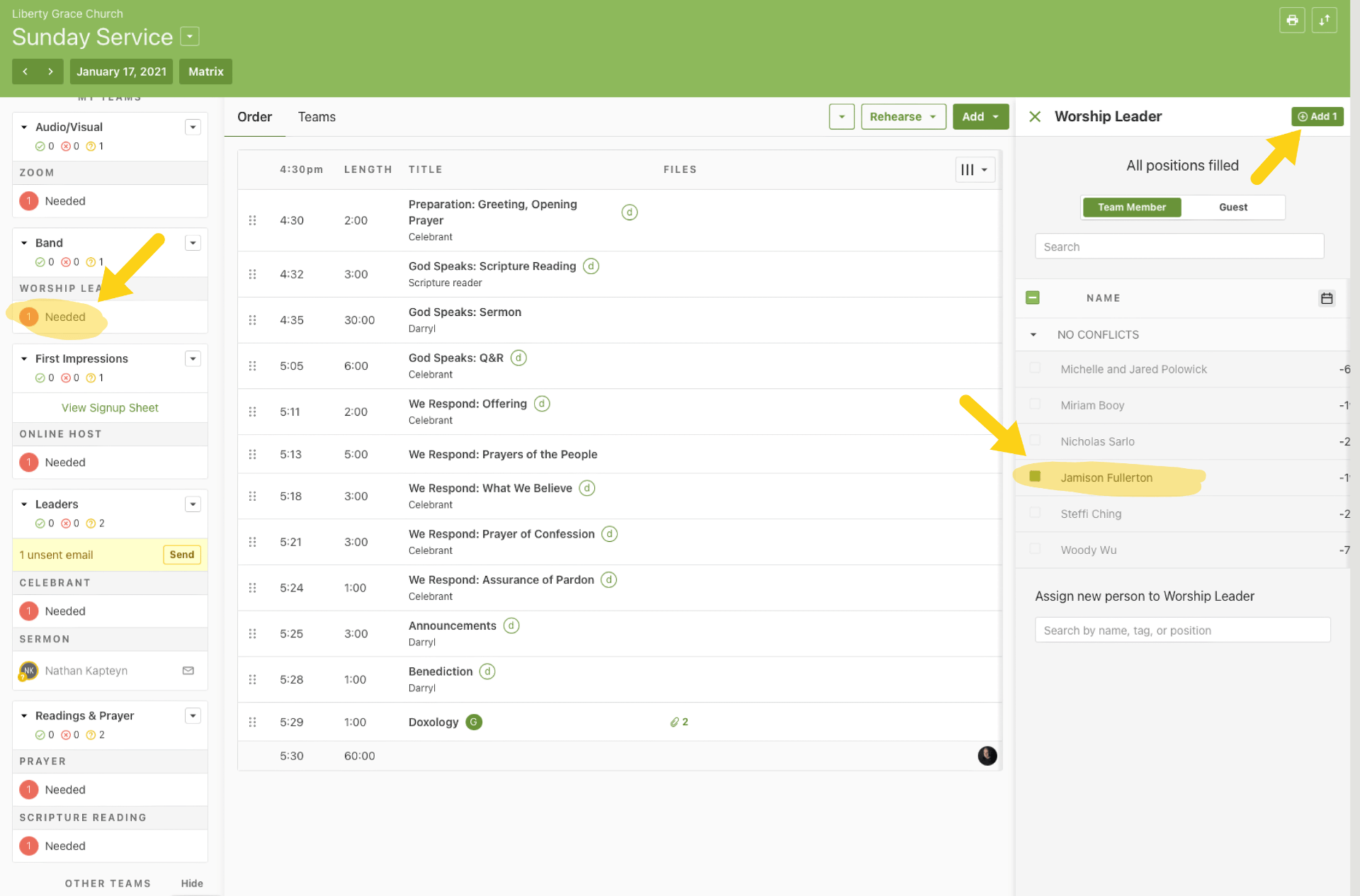Open the Rehearse dropdown

(x=902, y=117)
